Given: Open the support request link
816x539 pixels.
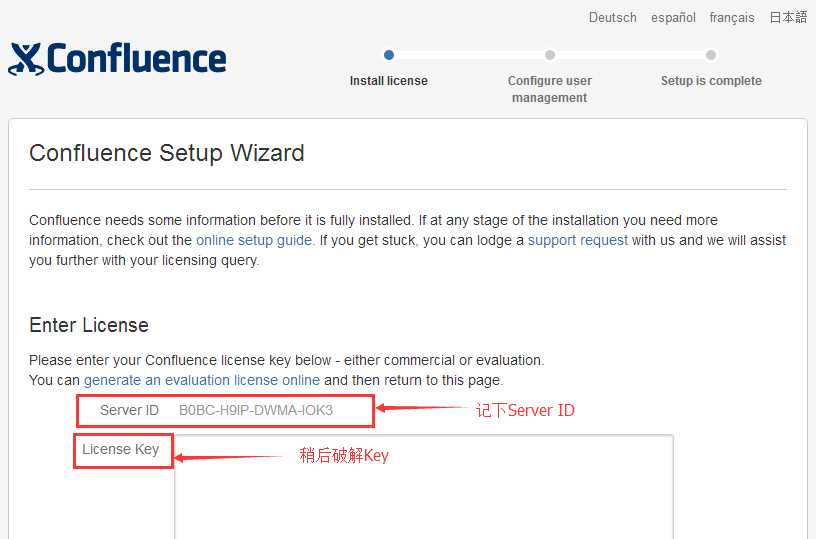Looking at the screenshot, I should (578, 240).
